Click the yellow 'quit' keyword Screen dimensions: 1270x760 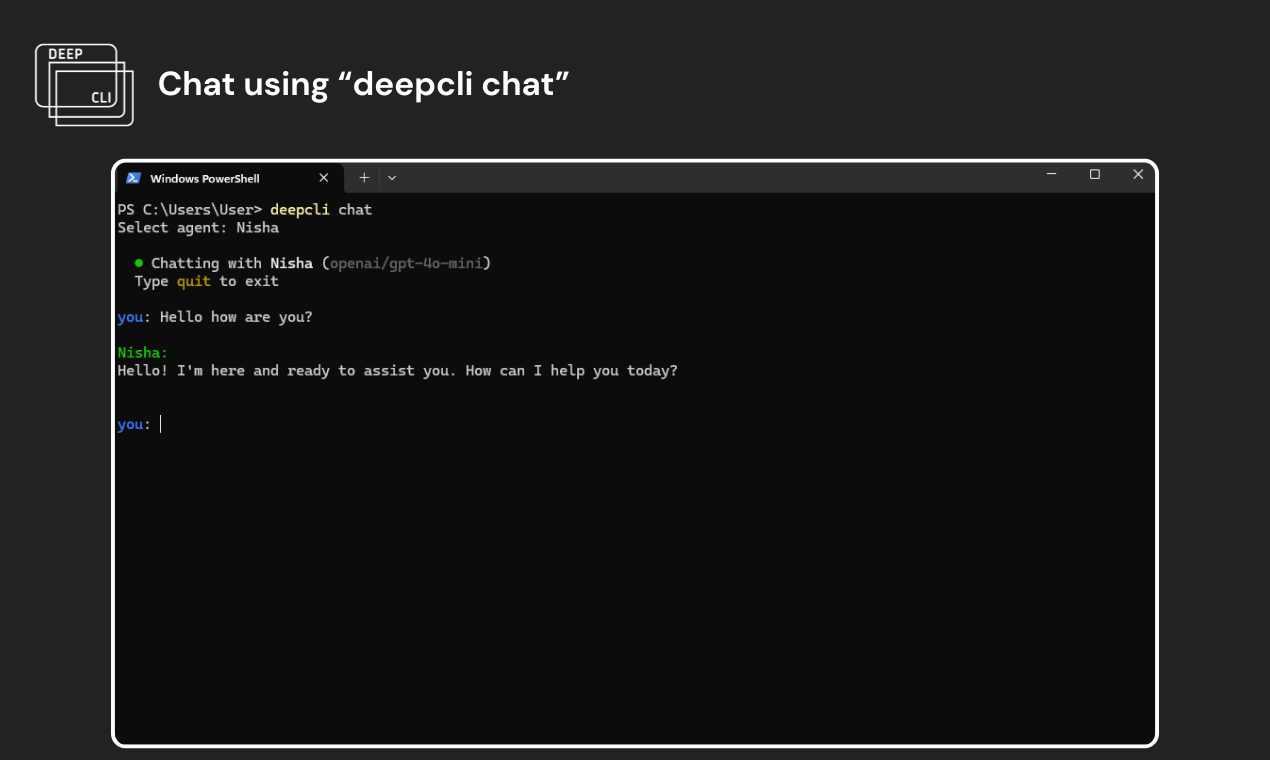(x=193, y=281)
